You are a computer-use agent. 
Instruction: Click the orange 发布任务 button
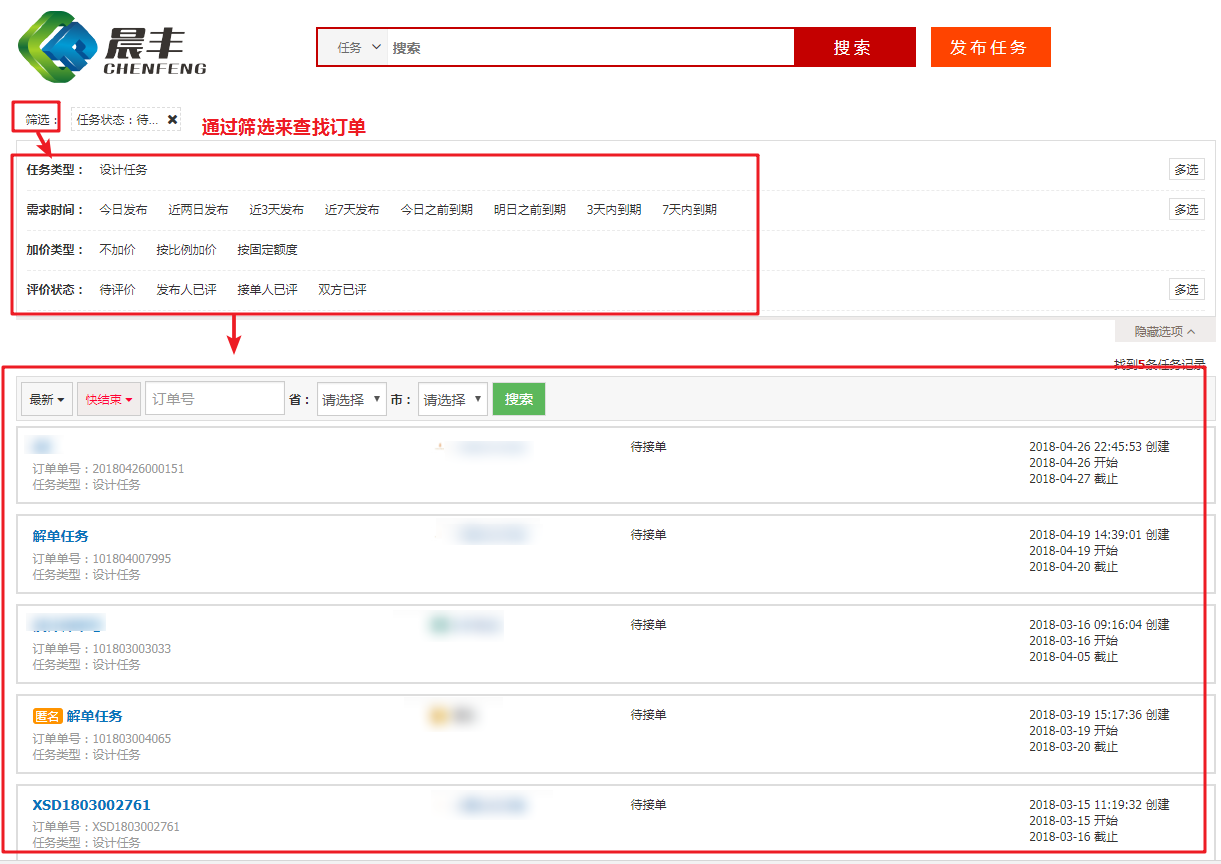click(990, 47)
